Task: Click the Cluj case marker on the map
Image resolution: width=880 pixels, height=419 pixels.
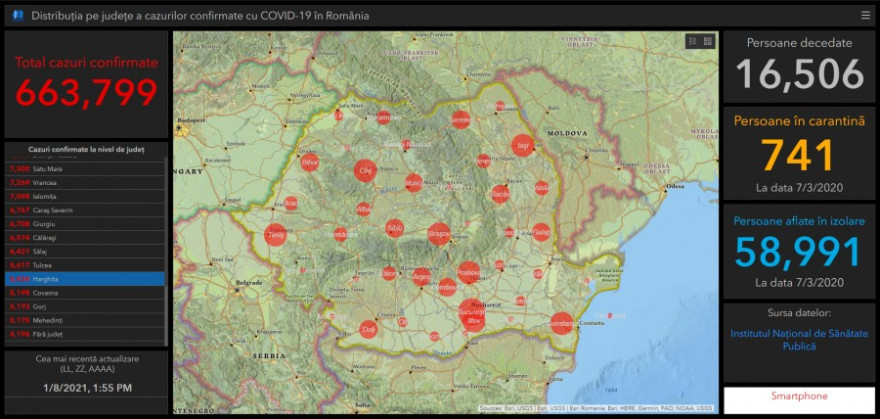Action: (365, 171)
